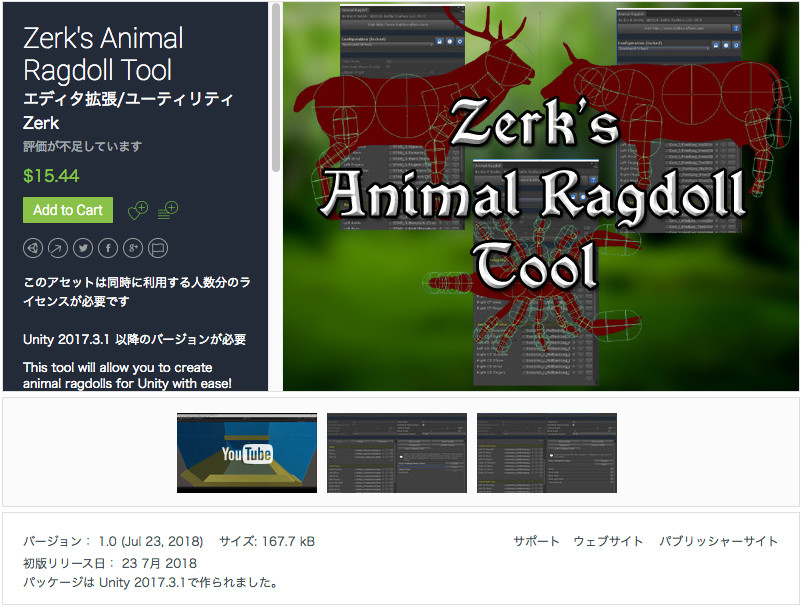Viewport: 801px width, 608px height.
Task: Open the Zerk publisher link
Action: tap(41, 123)
